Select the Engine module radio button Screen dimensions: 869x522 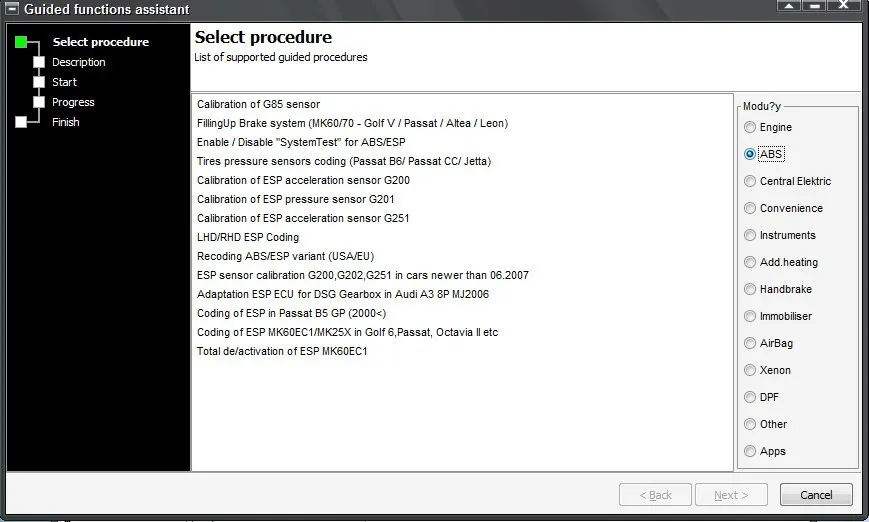coord(750,127)
